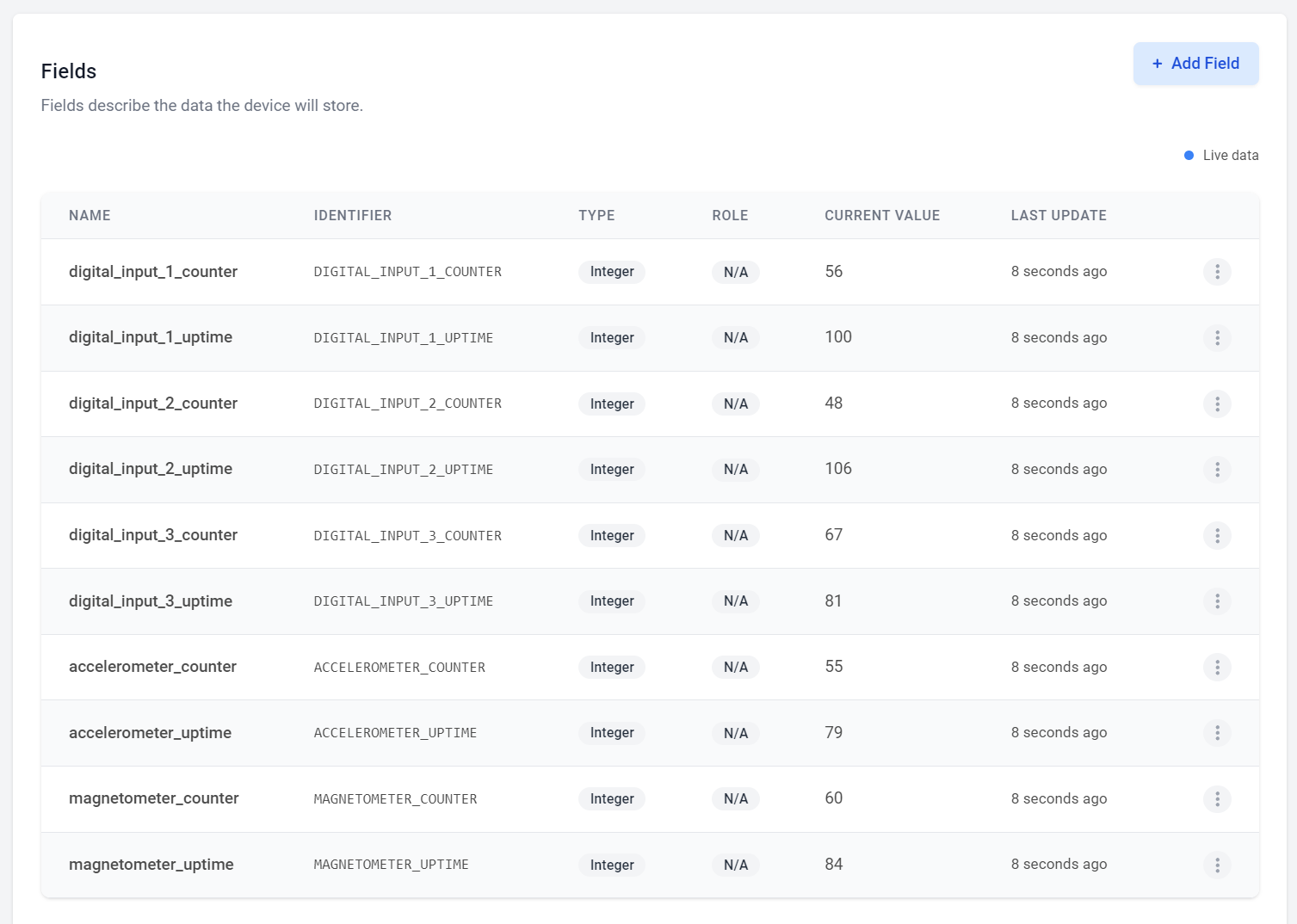
Task: Select the Integer type badge for accelerometer_uptime
Action: click(611, 732)
